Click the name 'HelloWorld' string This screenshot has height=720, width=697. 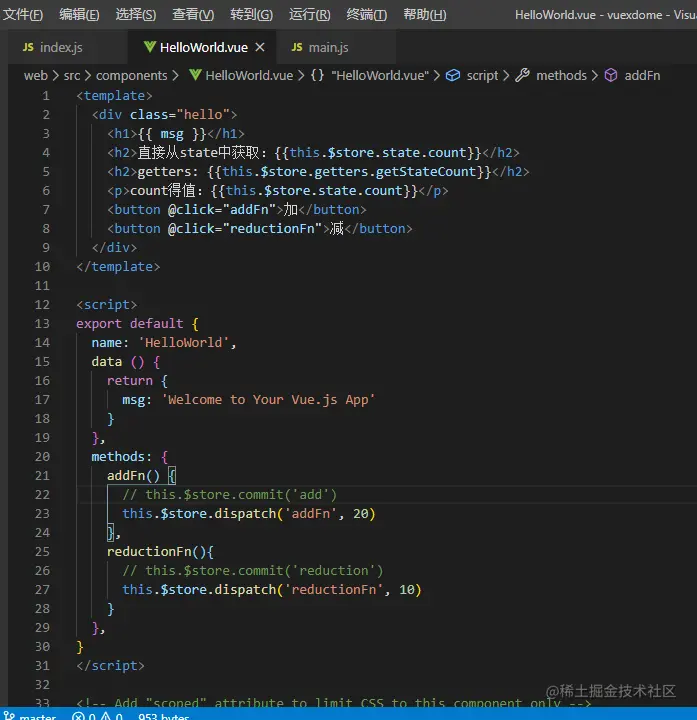184,343
